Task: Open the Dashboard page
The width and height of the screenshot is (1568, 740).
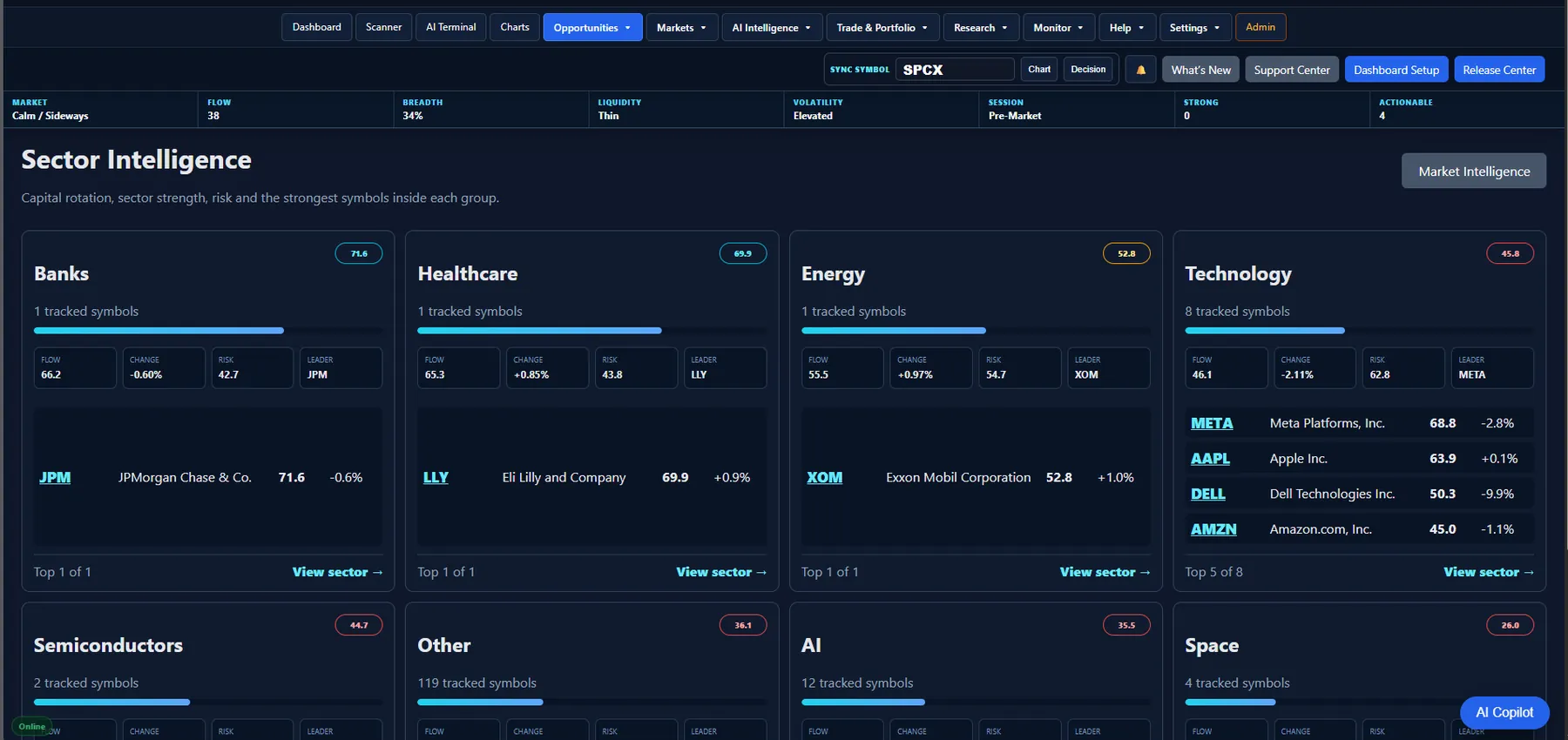Action: pyautogui.click(x=317, y=27)
